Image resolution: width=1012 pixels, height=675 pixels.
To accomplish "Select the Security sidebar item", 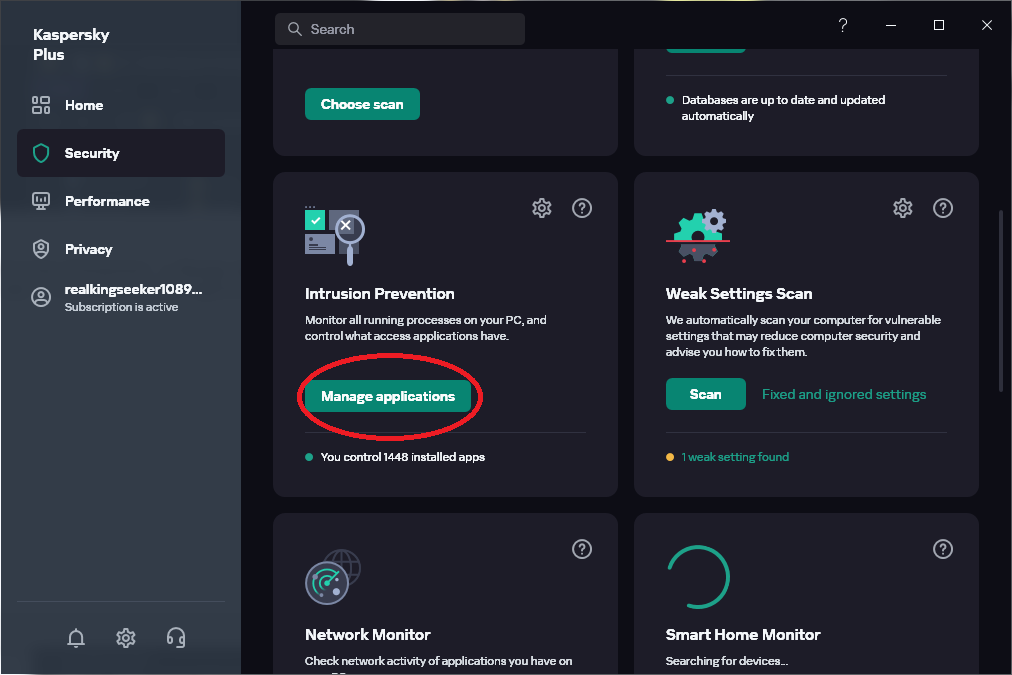I will (x=121, y=153).
